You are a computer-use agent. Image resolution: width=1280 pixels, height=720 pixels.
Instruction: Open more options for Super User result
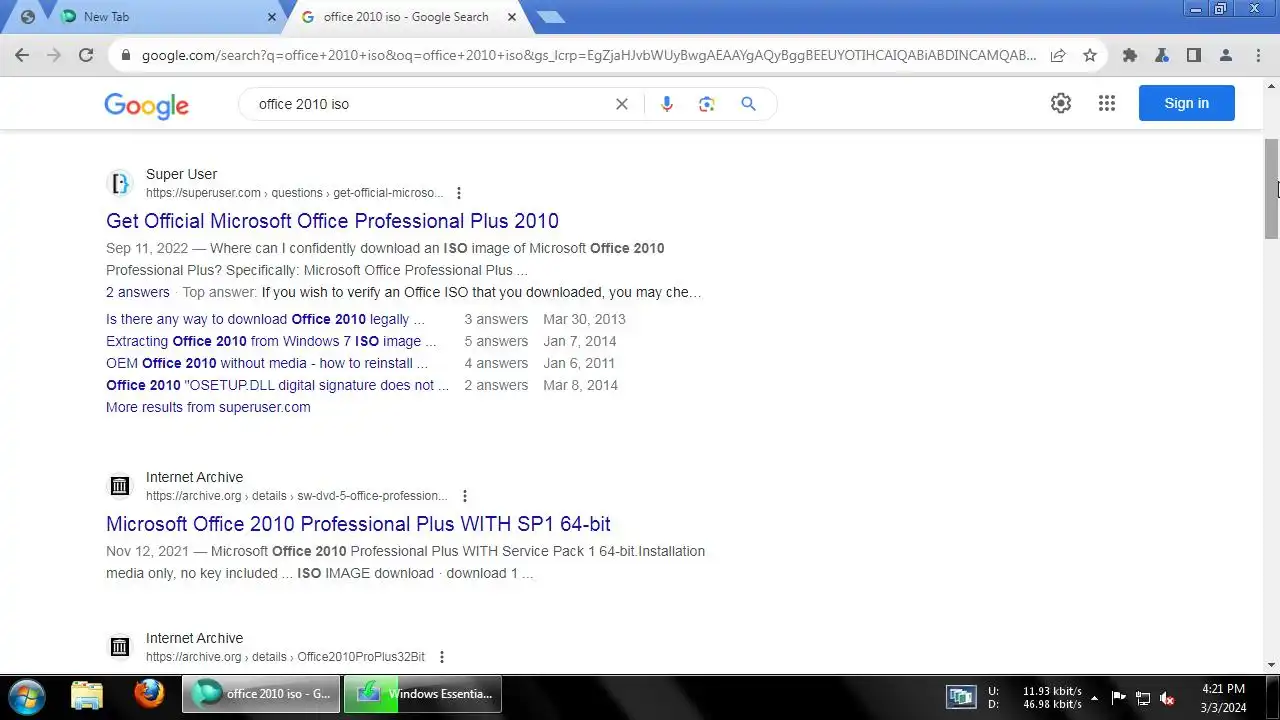pos(459,193)
